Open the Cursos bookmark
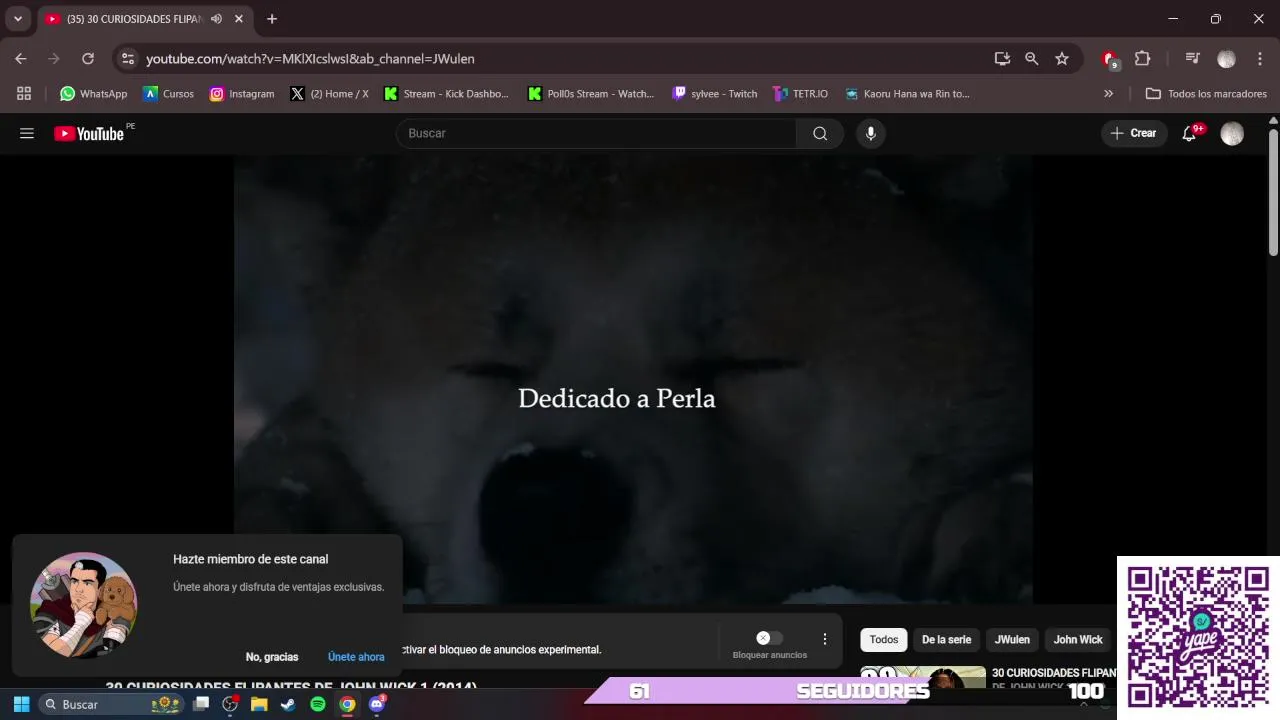Screen dimensions: 1280x720 (x=168, y=94)
